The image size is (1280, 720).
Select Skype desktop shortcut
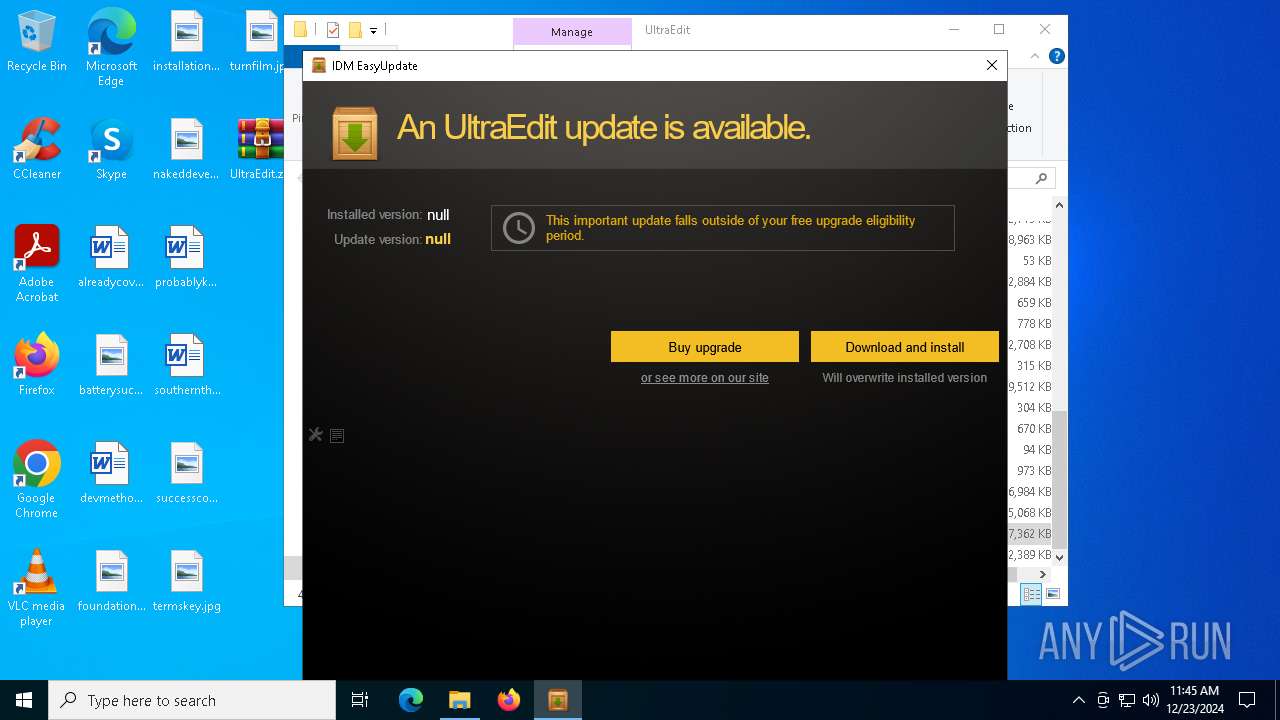(x=111, y=148)
